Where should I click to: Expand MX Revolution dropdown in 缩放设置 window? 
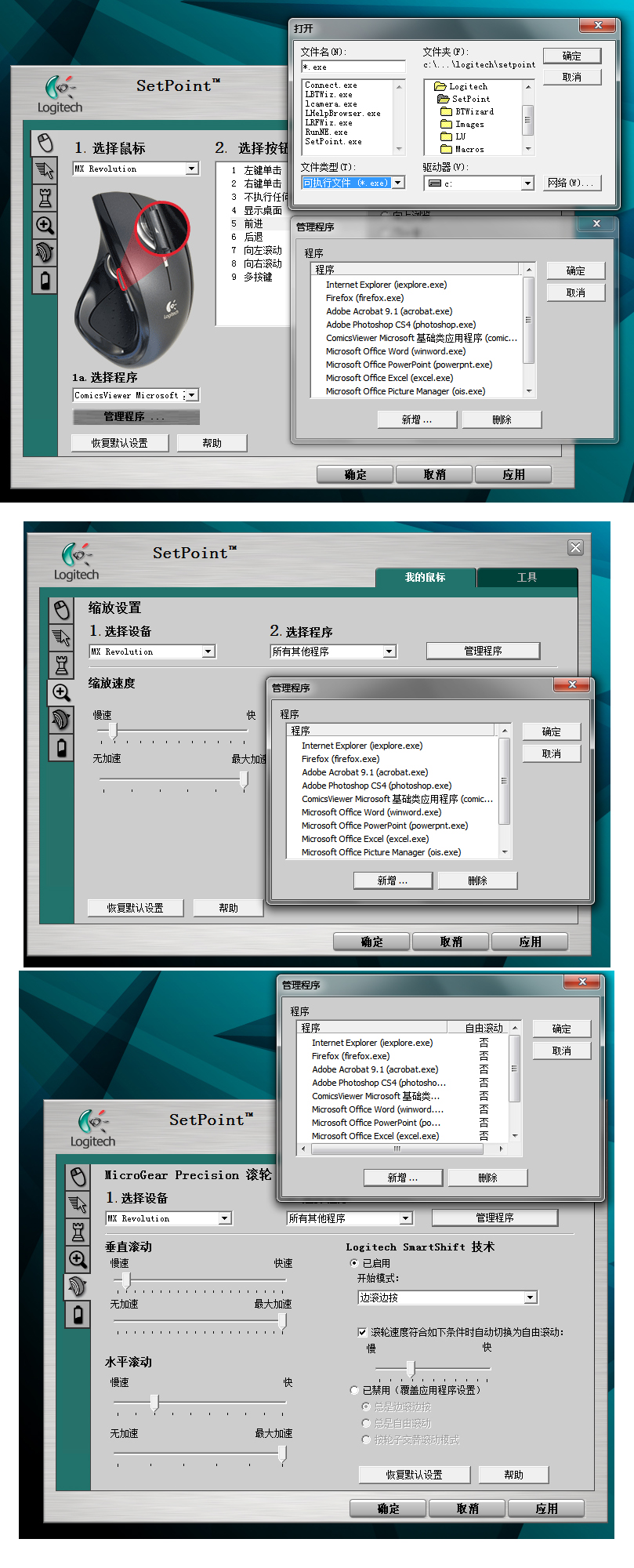[x=208, y=652]
